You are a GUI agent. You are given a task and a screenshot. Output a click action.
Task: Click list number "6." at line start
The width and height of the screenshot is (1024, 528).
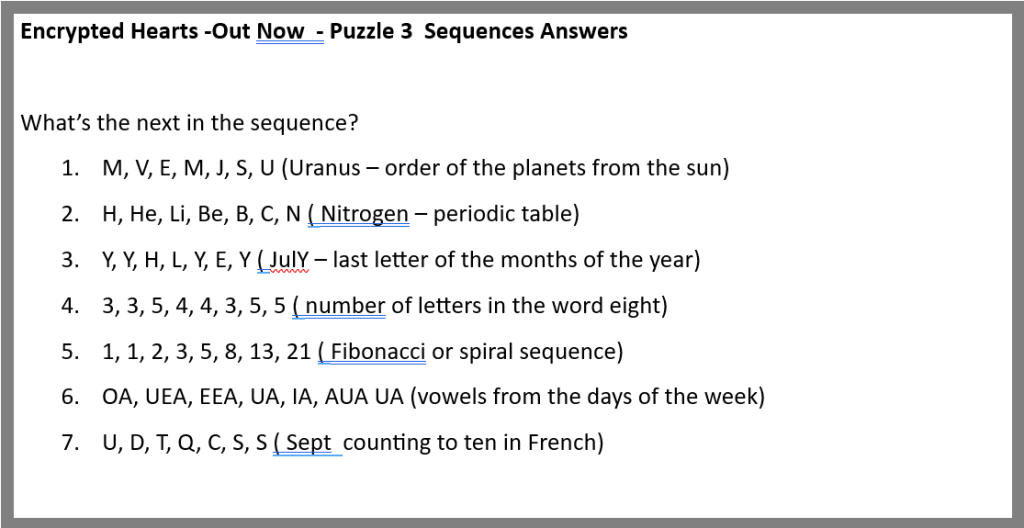(70, 397)
